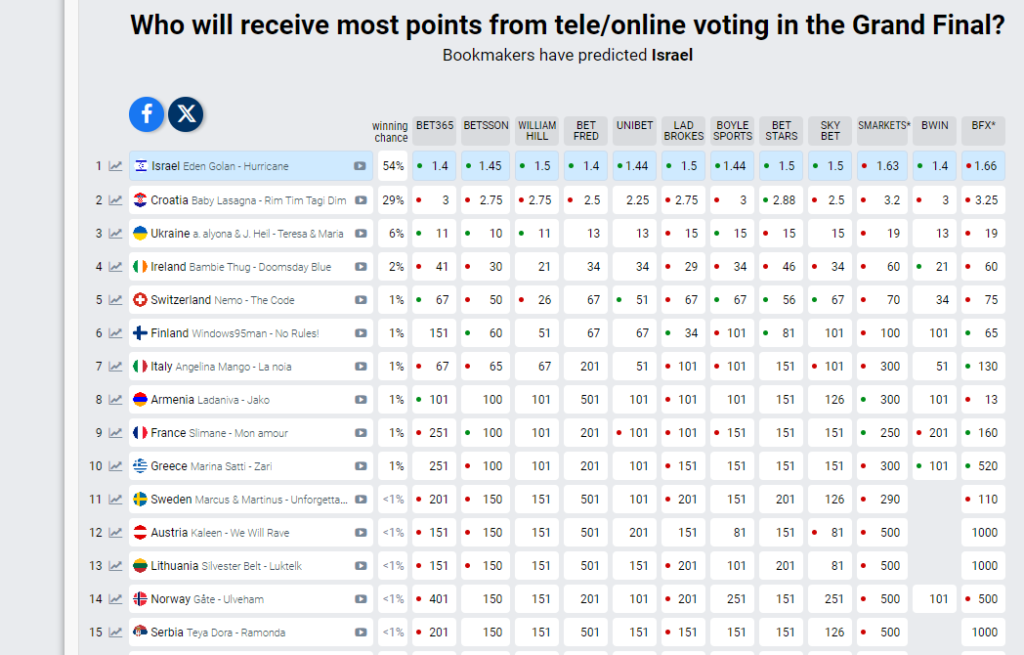Open the SMARKETS exchange header
This screenshot has height=655, width=1024.
tap(883, 127)
